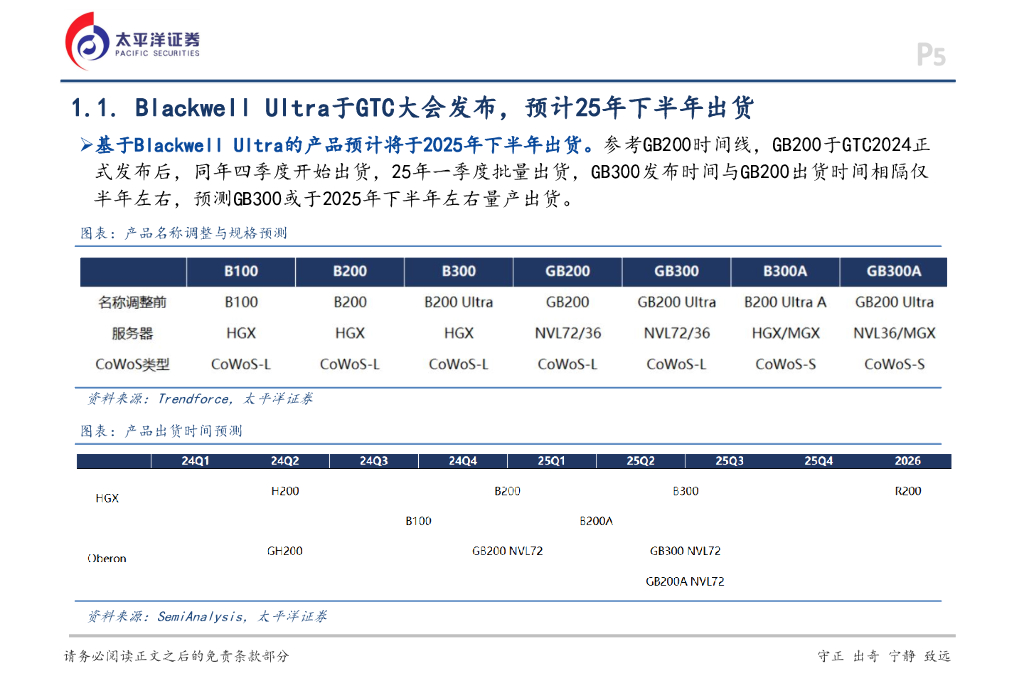Click the GH200 timeline entry
The width and height of the screenshot is (1024, 686).
(285, 551)
